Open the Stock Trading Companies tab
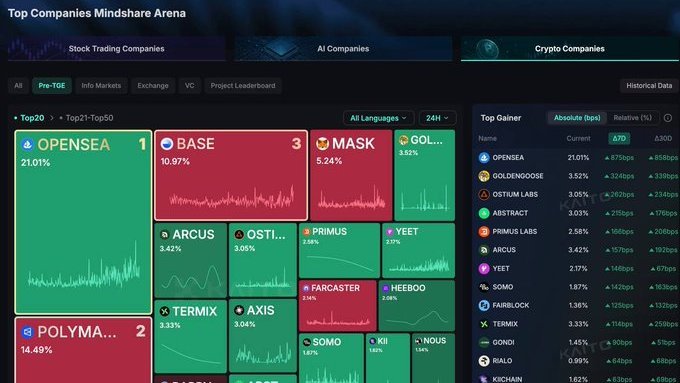Viewport: 680px width, 383px height. click(x=116, y=49)
